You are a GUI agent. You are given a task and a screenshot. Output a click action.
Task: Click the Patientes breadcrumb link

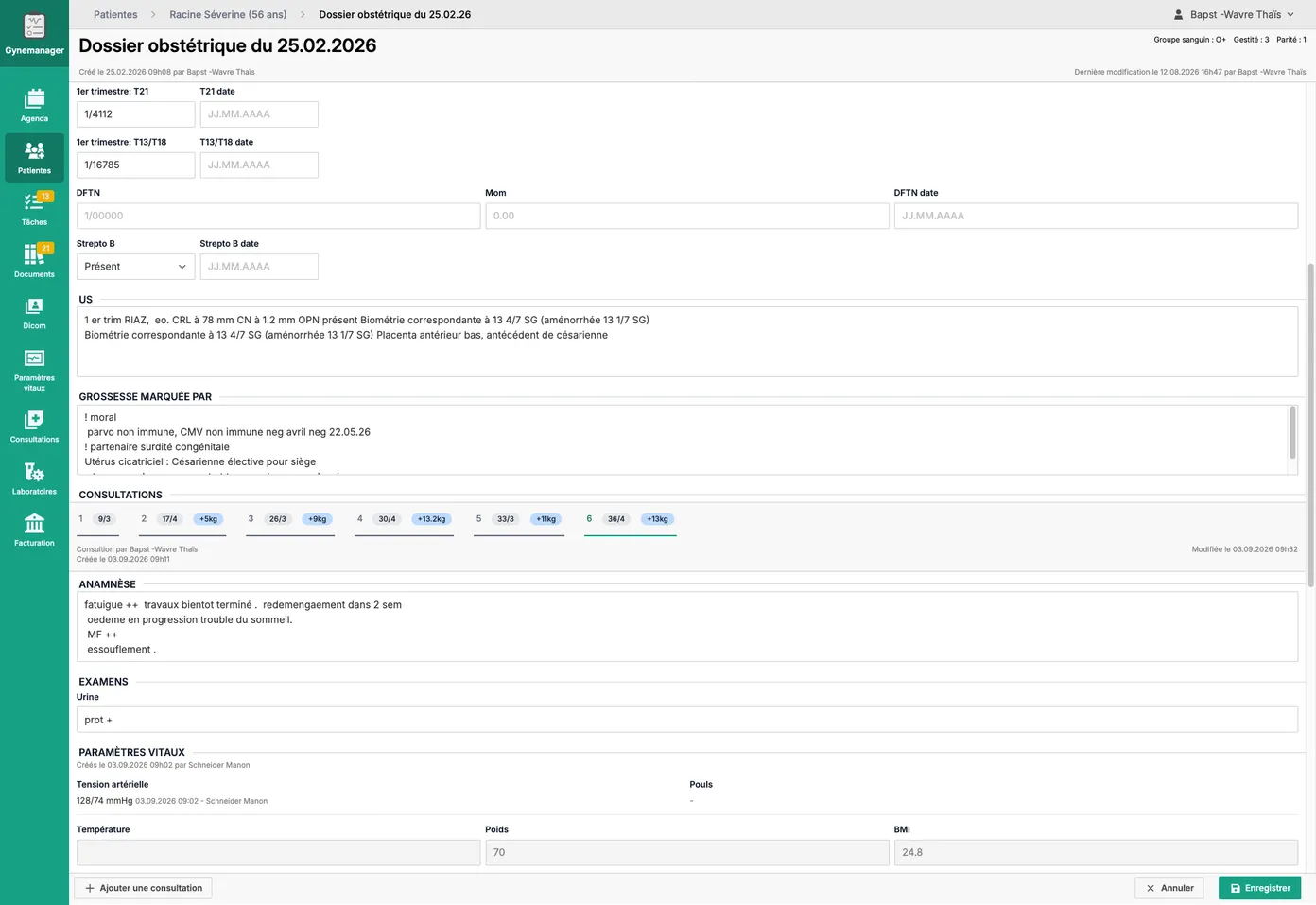[115, 15]
